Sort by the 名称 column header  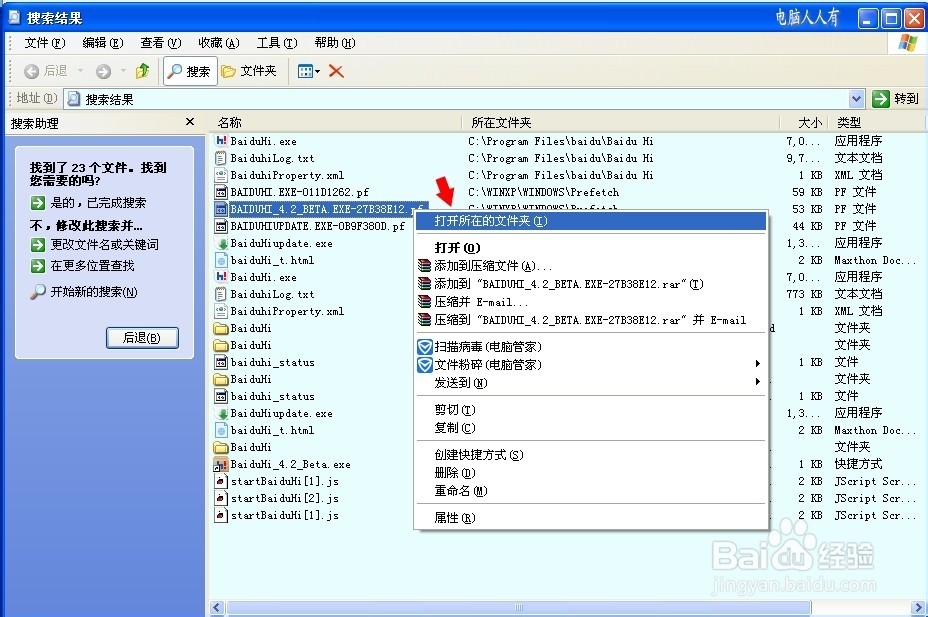[335, 122]
